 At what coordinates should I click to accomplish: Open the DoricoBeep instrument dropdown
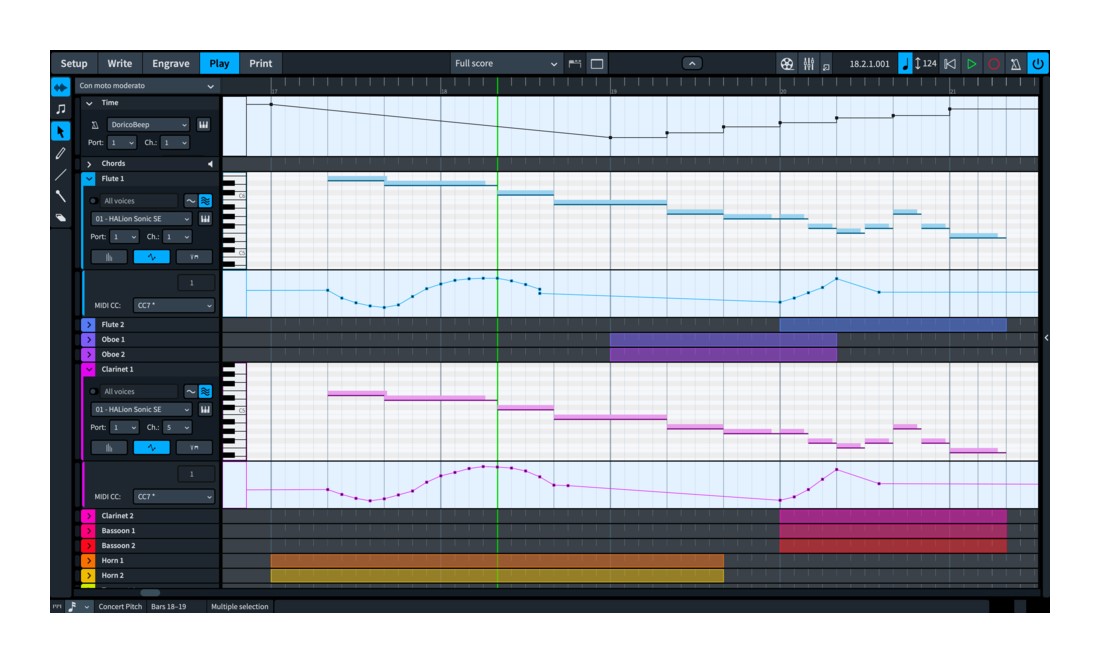(x=148, y=125)
